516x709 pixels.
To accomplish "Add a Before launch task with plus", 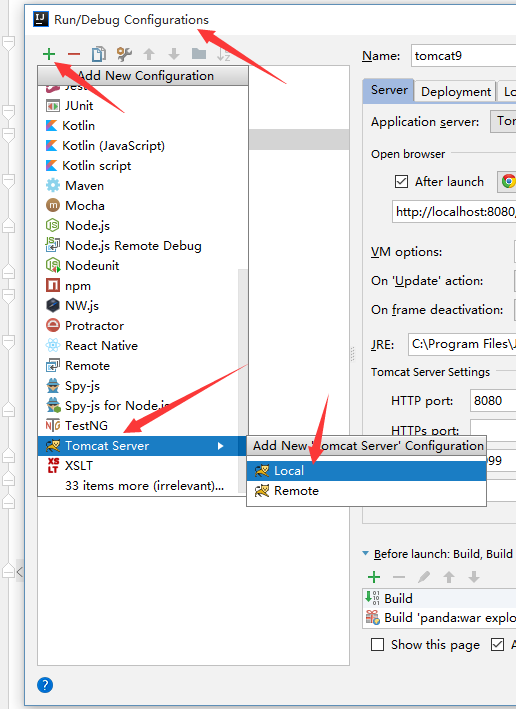I will pyautogui.click(x=374, y=577).
